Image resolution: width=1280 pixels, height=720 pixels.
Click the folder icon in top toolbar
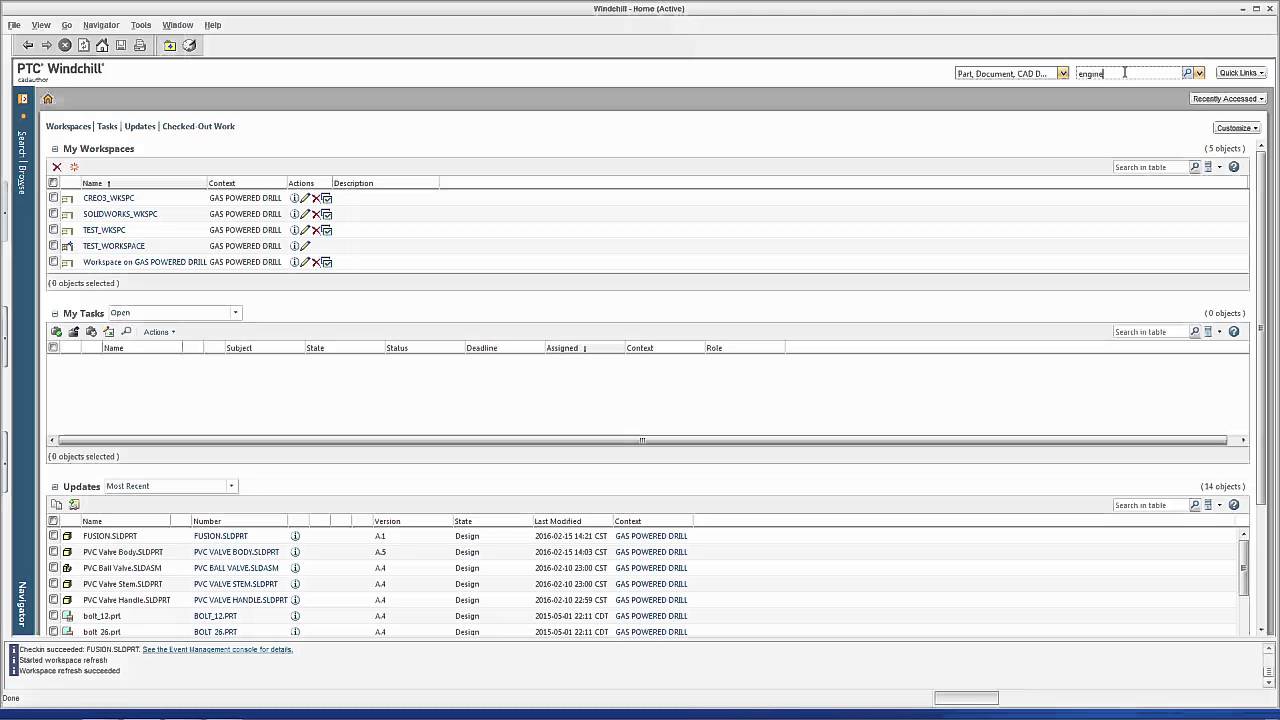click(170, 45)
